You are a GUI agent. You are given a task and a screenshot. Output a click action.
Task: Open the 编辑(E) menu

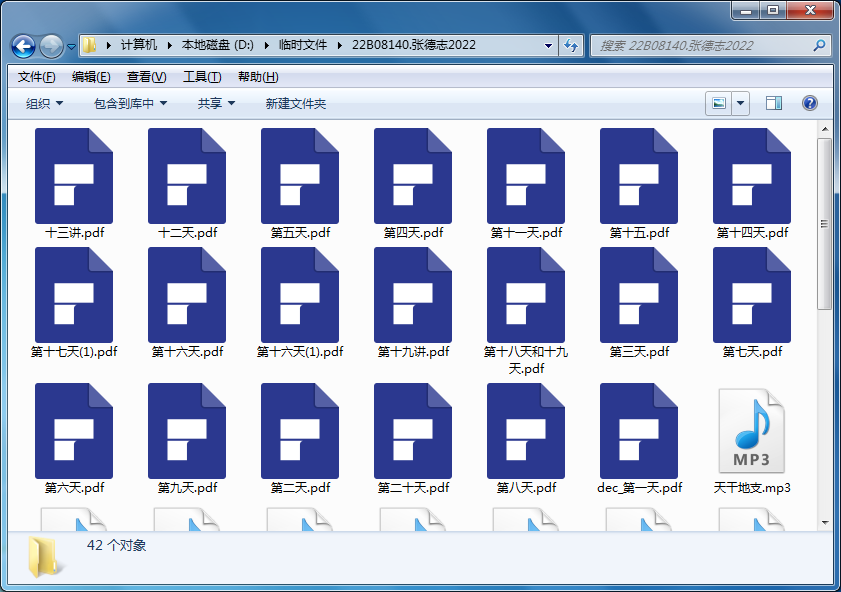tap(91, 77)
